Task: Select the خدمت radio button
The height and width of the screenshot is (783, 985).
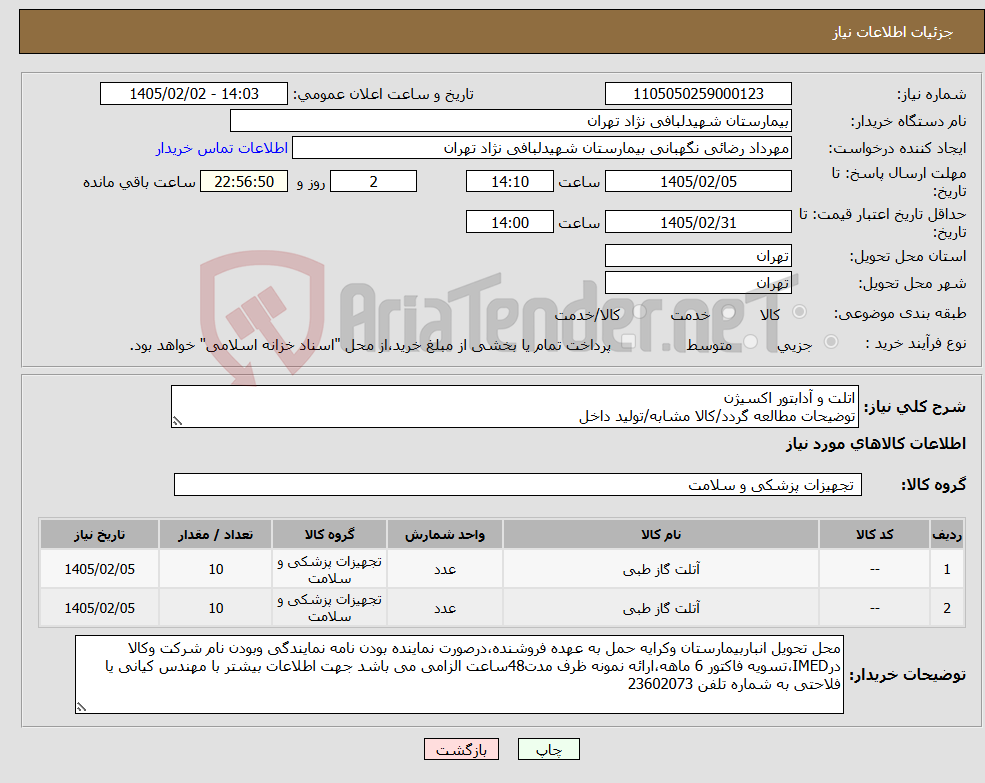Action: pyautogui.click(x=729, y=312)
